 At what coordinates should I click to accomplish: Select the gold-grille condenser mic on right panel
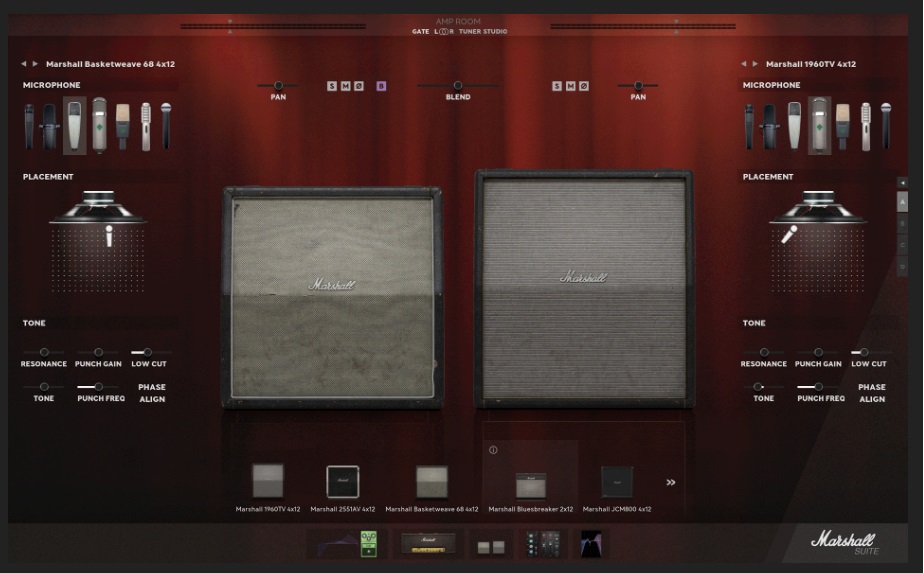tap(843, 126)
